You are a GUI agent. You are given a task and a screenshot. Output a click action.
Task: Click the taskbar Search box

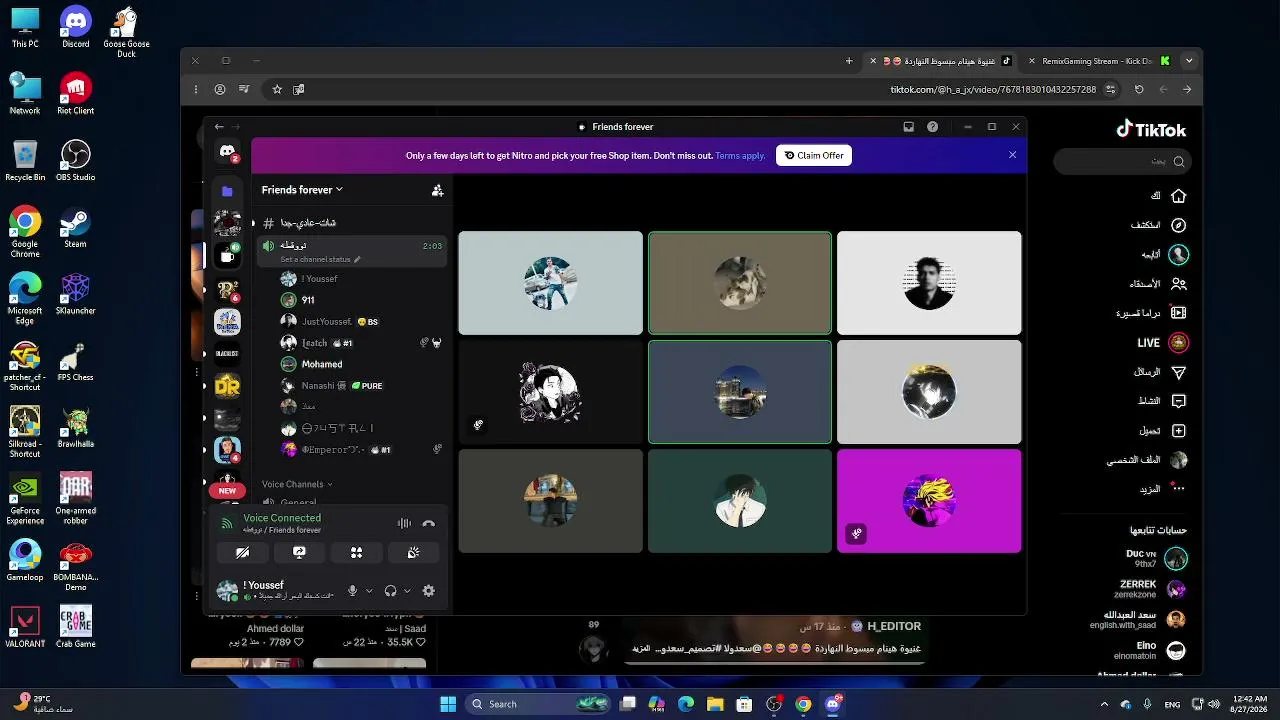click(x=540, y=704)
